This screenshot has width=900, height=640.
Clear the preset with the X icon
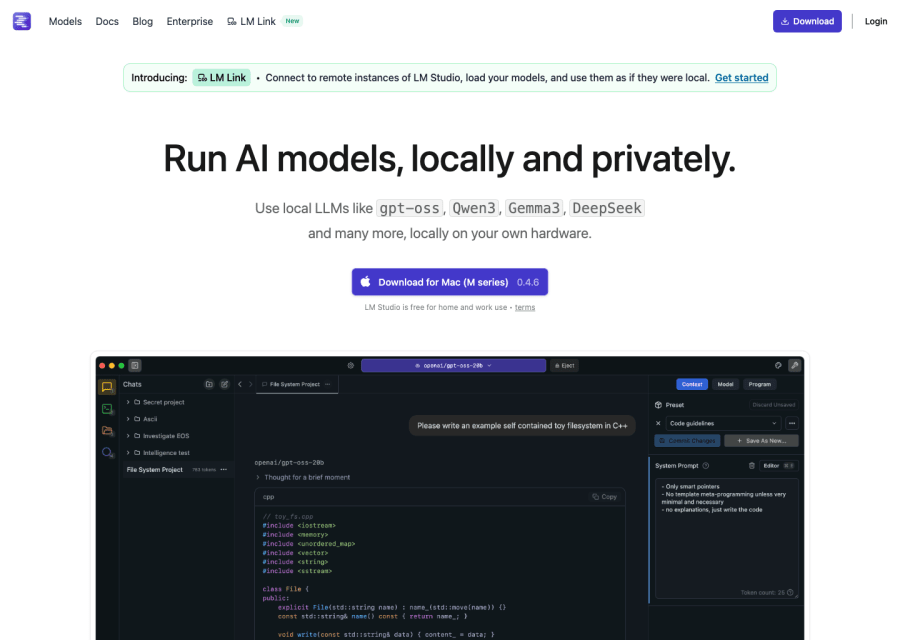pos(658,423)
